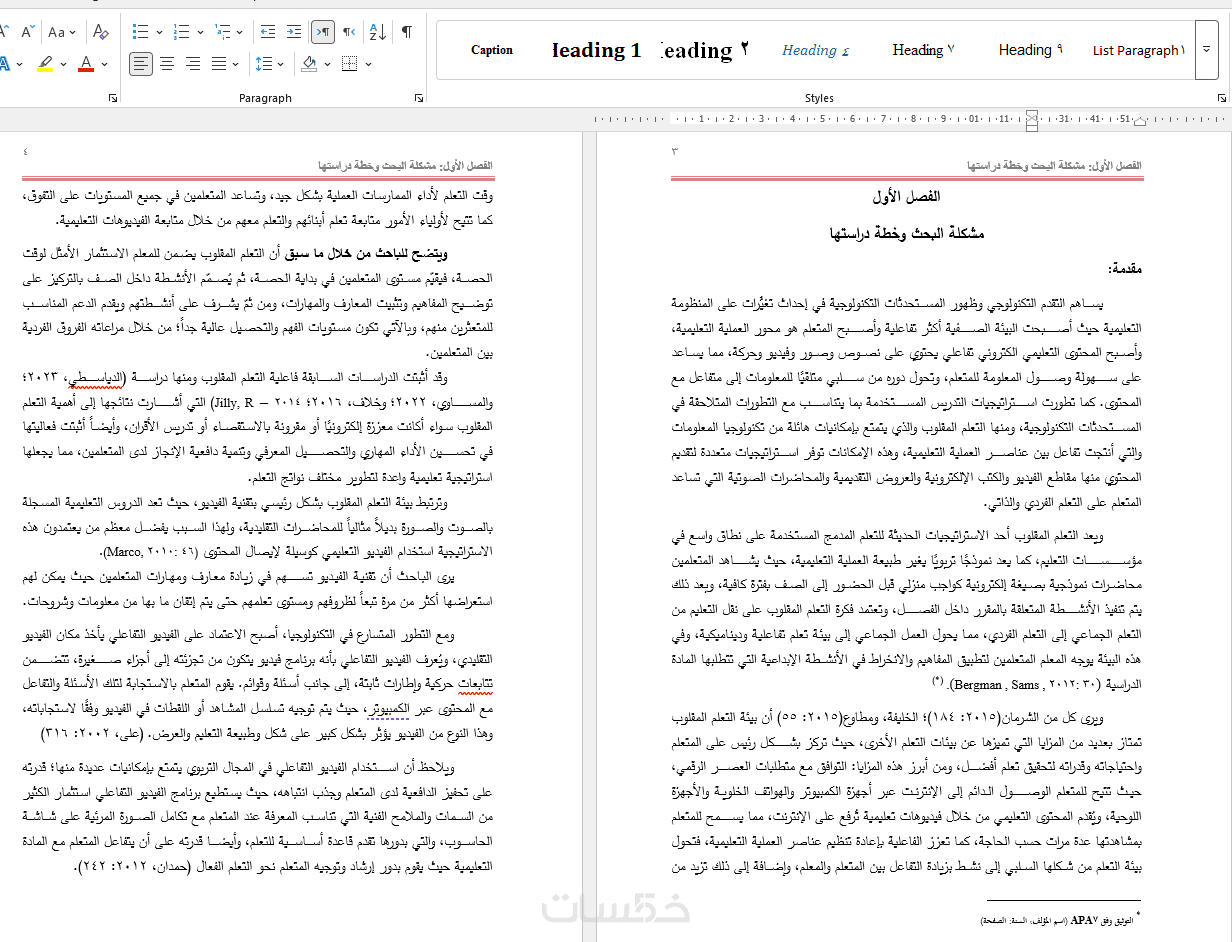Apply a multilevel list

pos(224,32)
